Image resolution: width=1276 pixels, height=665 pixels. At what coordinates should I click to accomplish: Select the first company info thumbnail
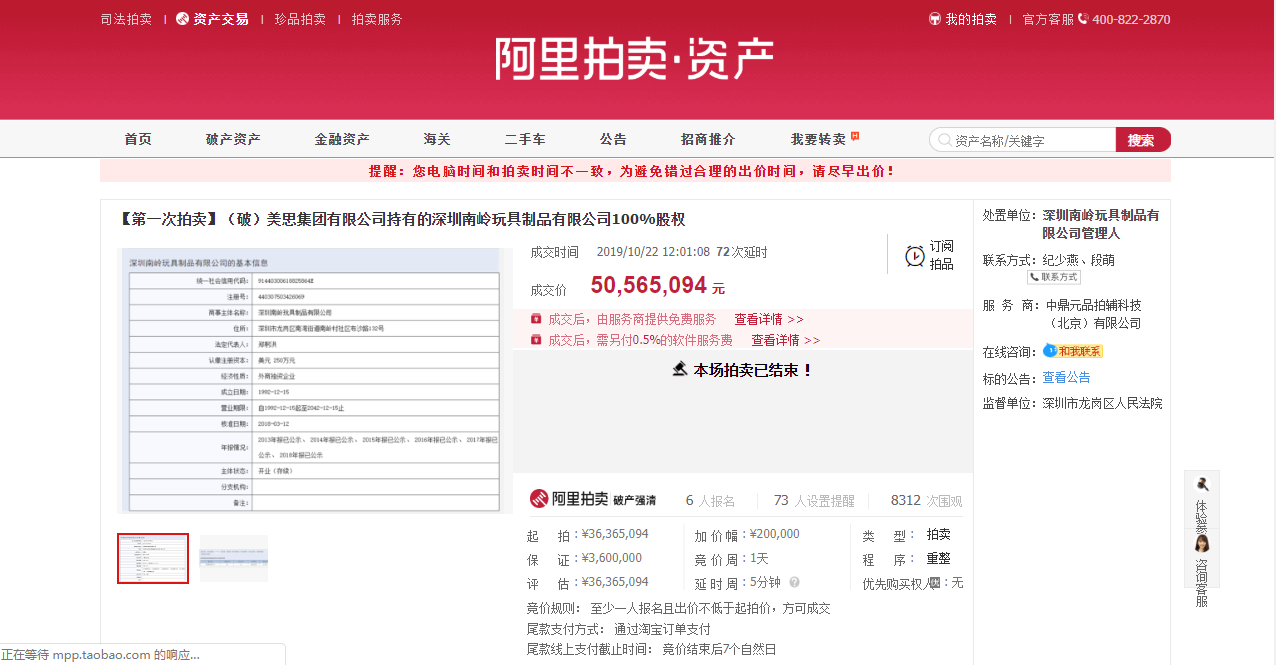(x=153, y=558)
